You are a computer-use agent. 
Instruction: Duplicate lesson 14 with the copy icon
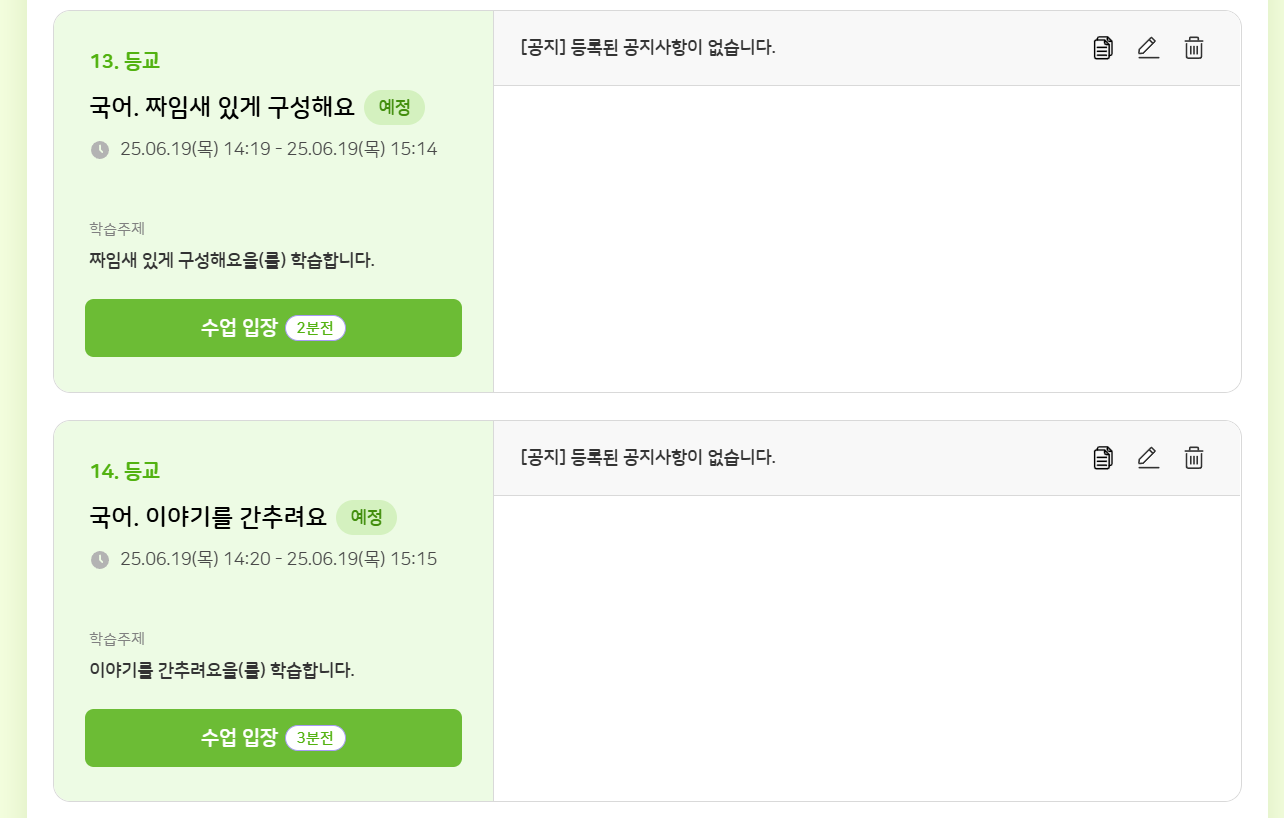[1103, 458]
